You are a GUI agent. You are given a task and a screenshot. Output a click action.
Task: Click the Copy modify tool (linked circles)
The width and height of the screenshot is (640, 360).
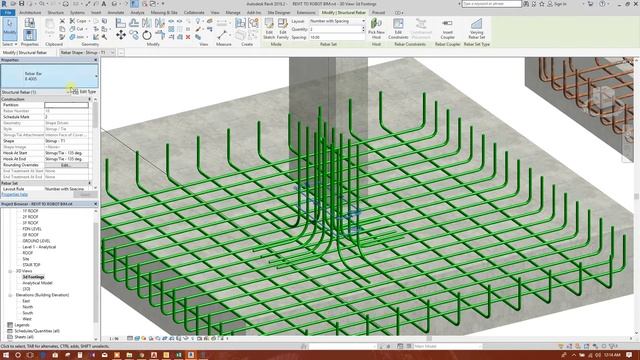pos(134,35)
